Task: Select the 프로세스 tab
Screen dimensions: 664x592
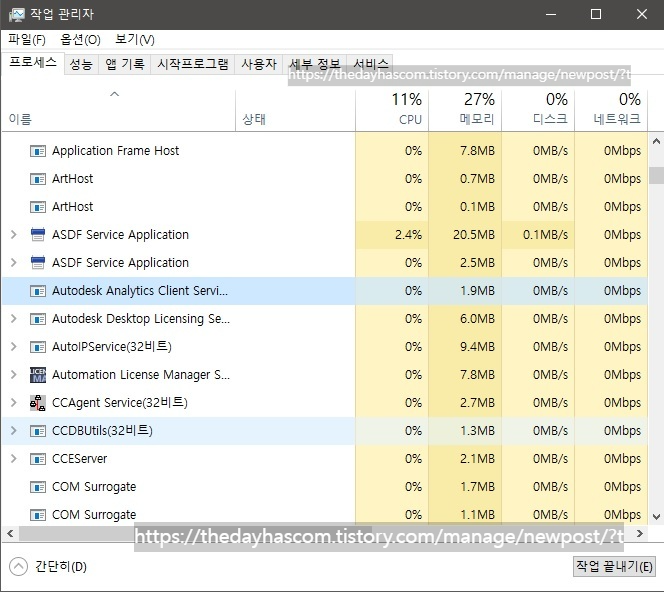Action: 33,63
